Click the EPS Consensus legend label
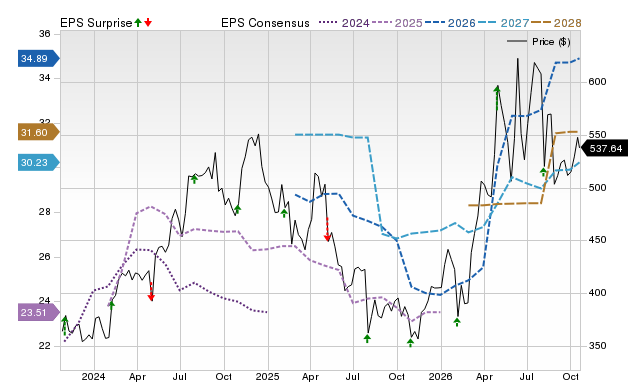640x382 pixels. tap(265, 23)
